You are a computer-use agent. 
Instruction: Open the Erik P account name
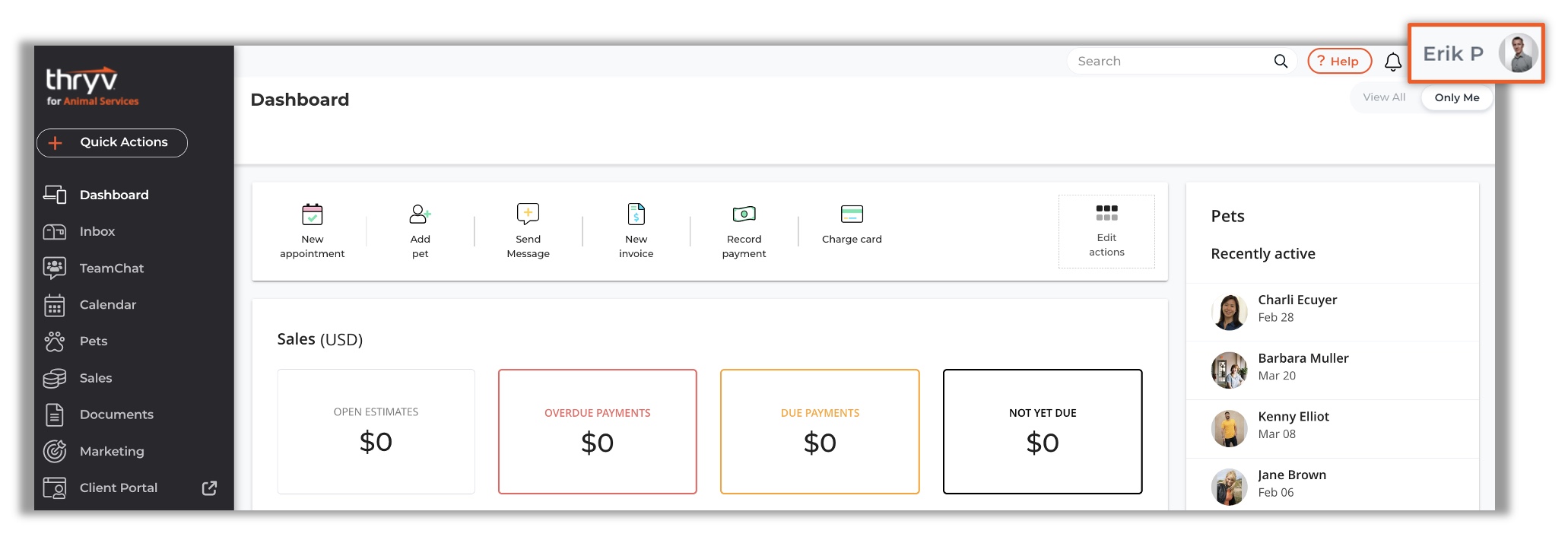(x=1453, y=53)
